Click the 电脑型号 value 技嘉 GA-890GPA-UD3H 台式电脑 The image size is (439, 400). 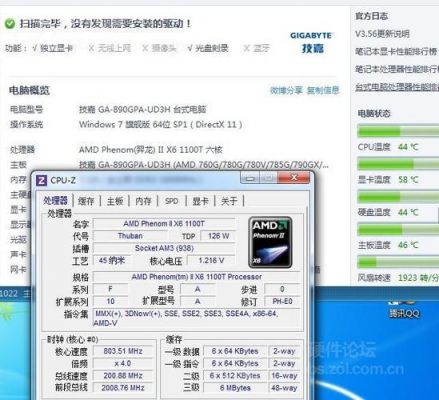click(x=142, y=109)
